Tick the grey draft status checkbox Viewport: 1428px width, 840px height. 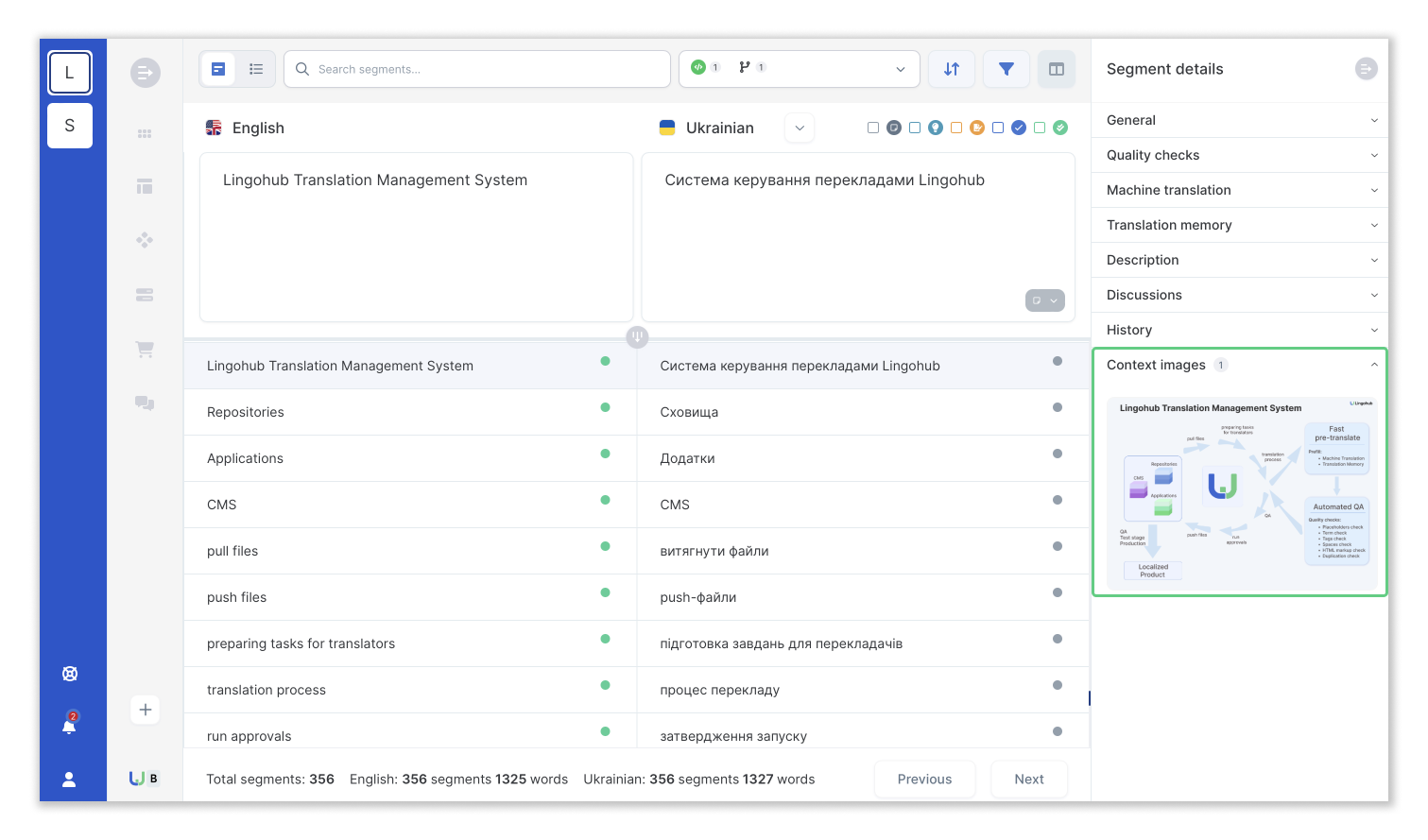(x=873, y=128)
